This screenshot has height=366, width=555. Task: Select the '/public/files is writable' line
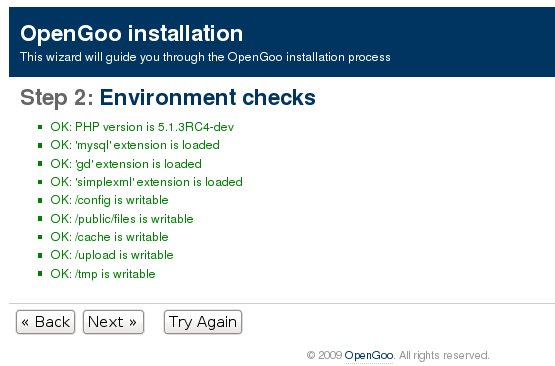point(122,219)
